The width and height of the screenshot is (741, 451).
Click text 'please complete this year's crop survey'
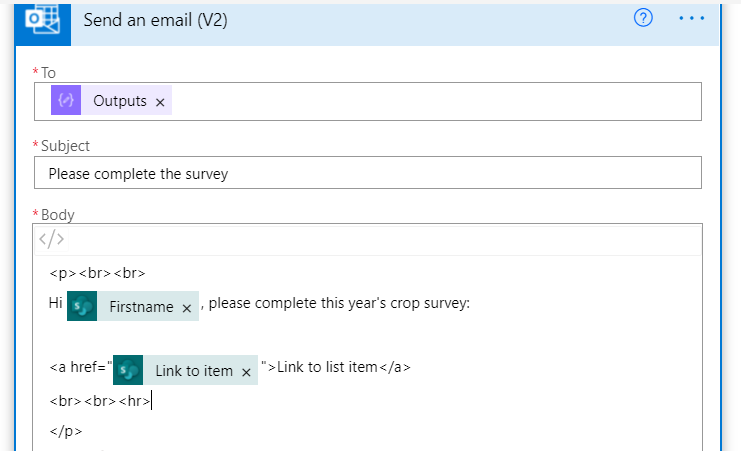340,304
